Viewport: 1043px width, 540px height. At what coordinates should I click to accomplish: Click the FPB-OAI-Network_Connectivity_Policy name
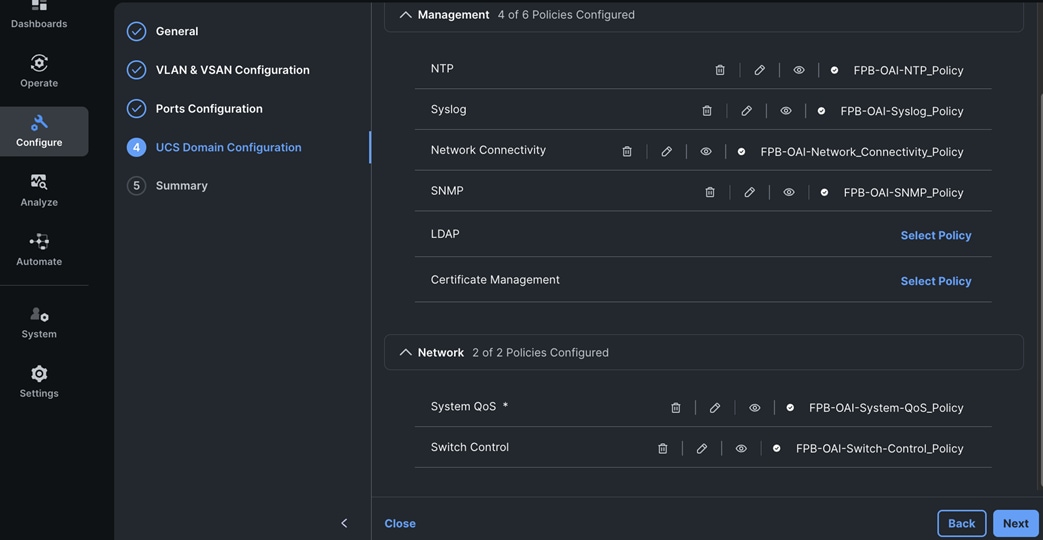click(x=861, y=152)
